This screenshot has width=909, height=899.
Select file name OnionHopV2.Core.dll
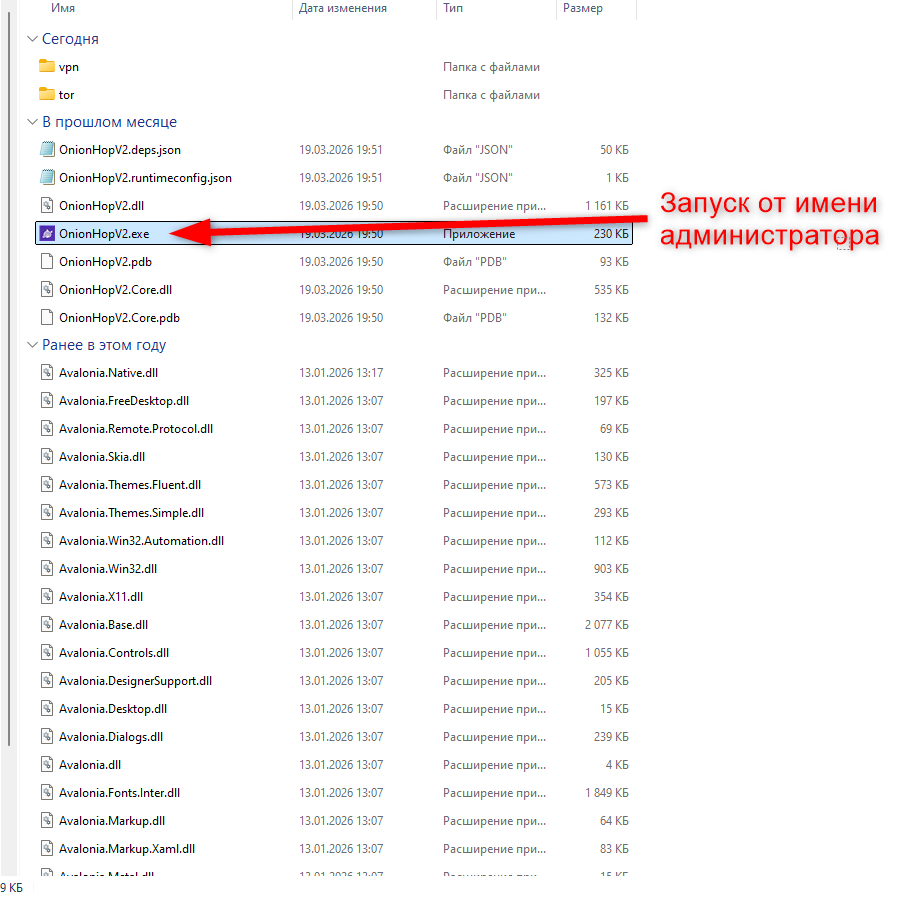coord(115,290)
